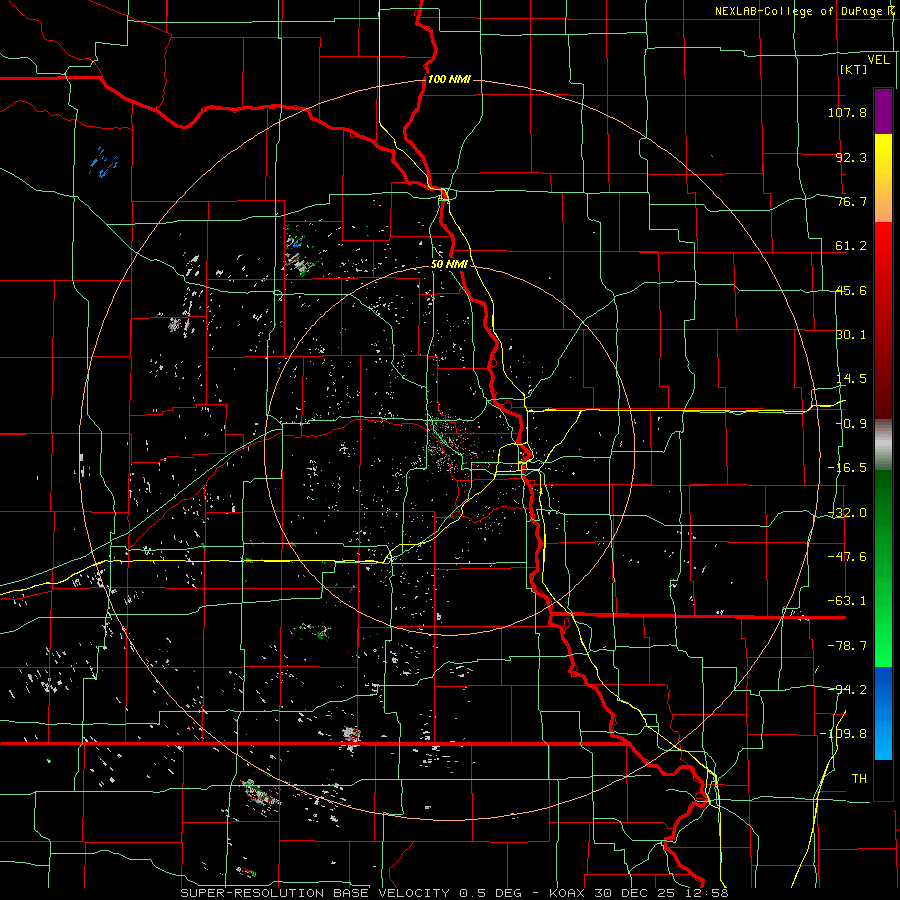Click the 100 NMI range ring label
Image resolution: width=900 pixels, height=900 pixels.
point(449,79)
